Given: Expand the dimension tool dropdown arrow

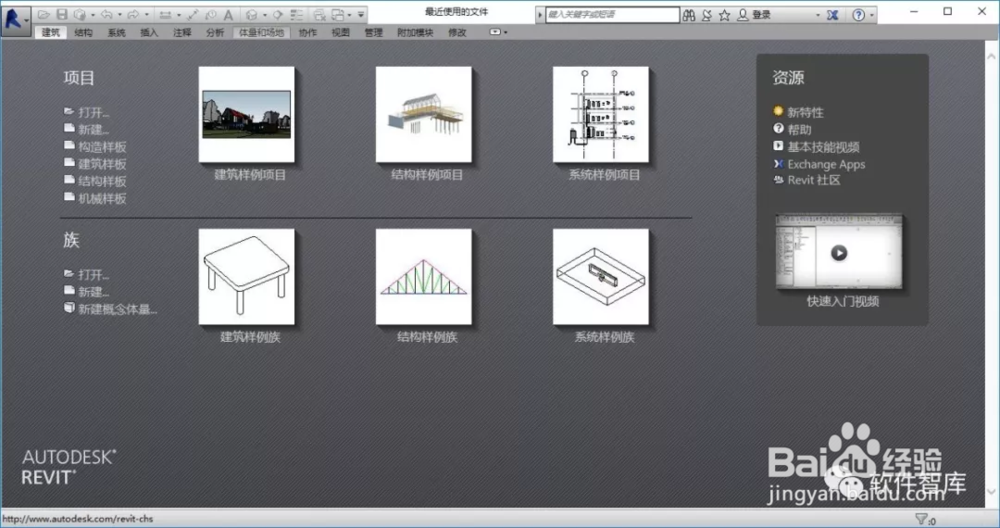Looking at the screenshot, I should click(178, 15).
